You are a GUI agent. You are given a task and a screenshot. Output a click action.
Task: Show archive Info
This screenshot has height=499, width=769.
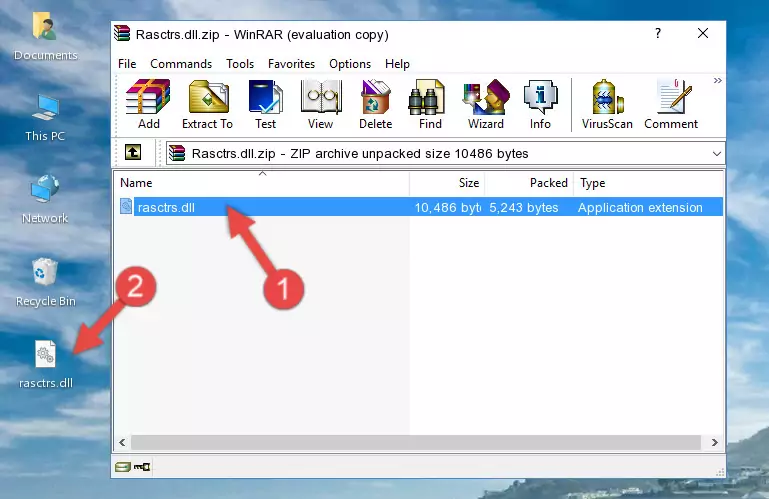(540, 104)
